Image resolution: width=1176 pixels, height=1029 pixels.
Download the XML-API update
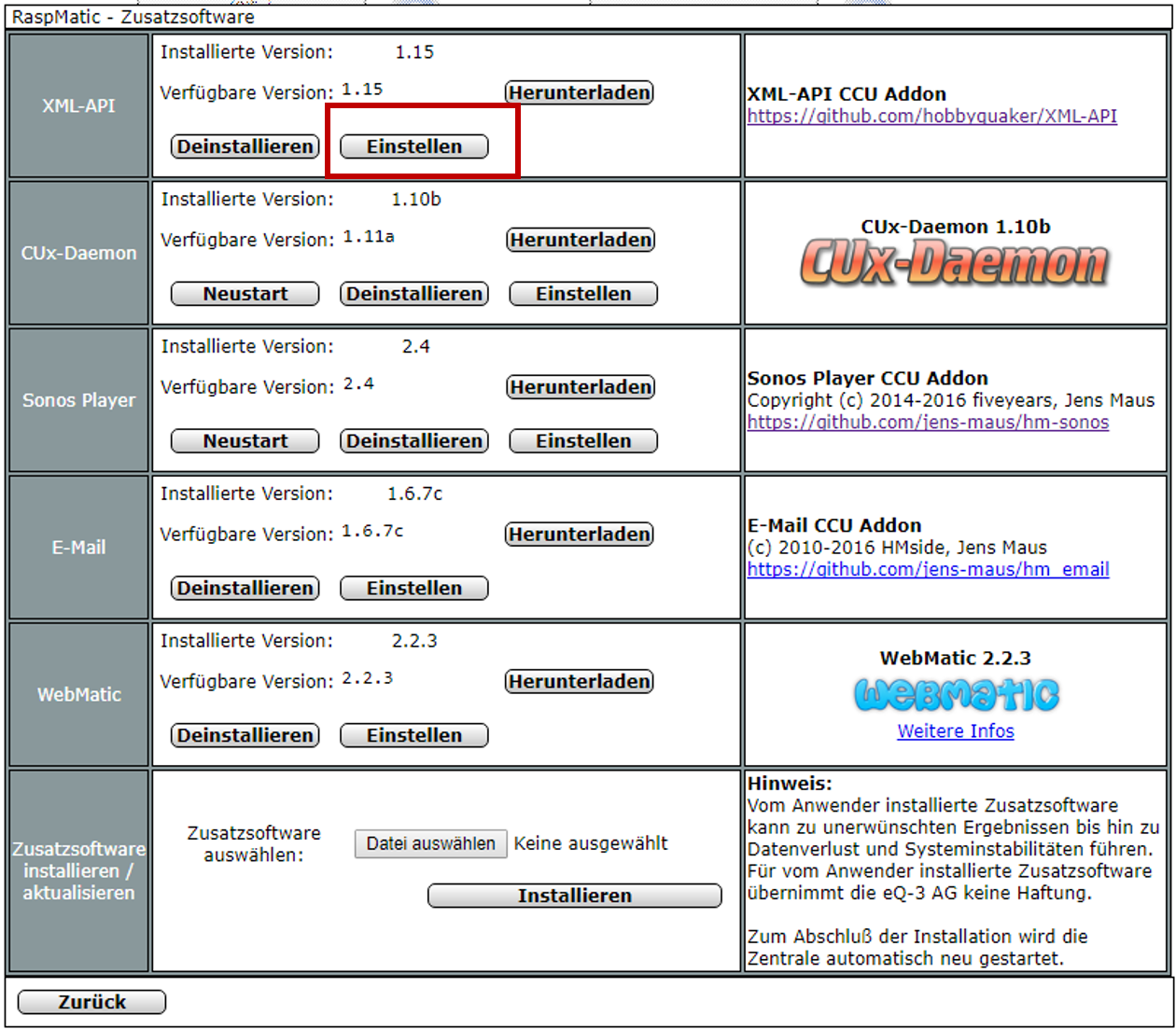579,92
